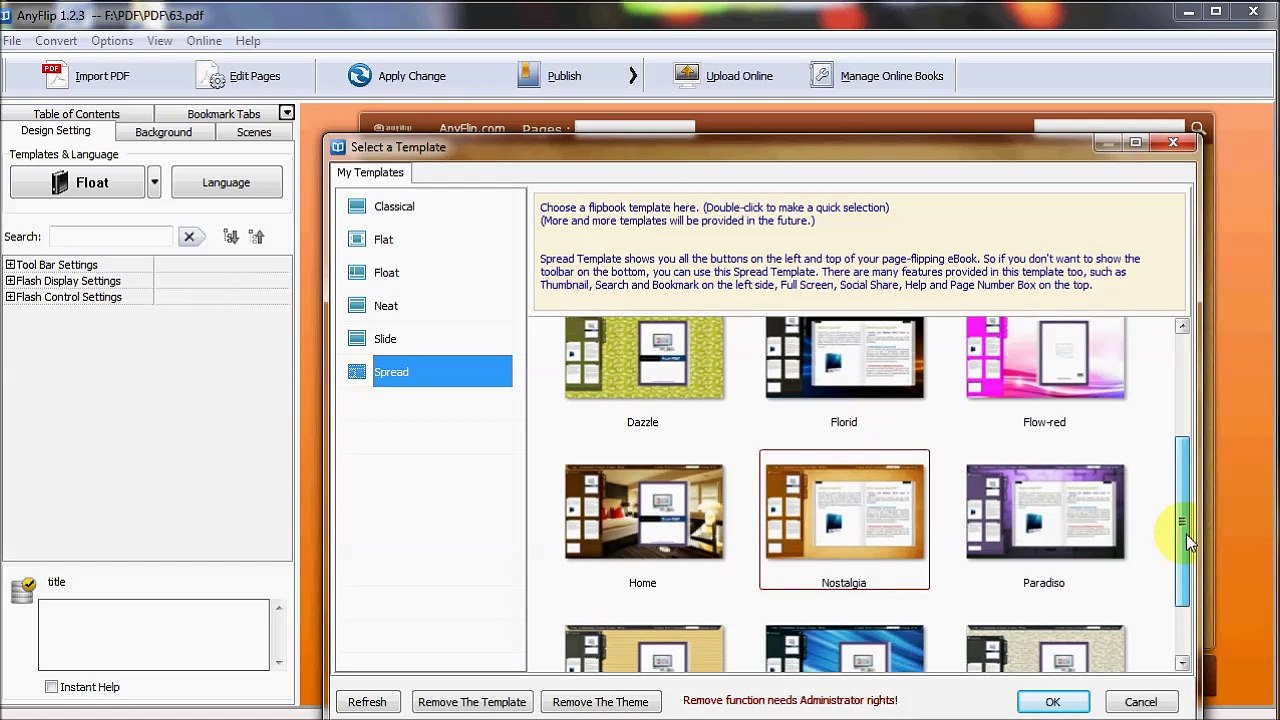Click Remove The Theme button
Screen dimensions: 1280x720
[600, 702]
